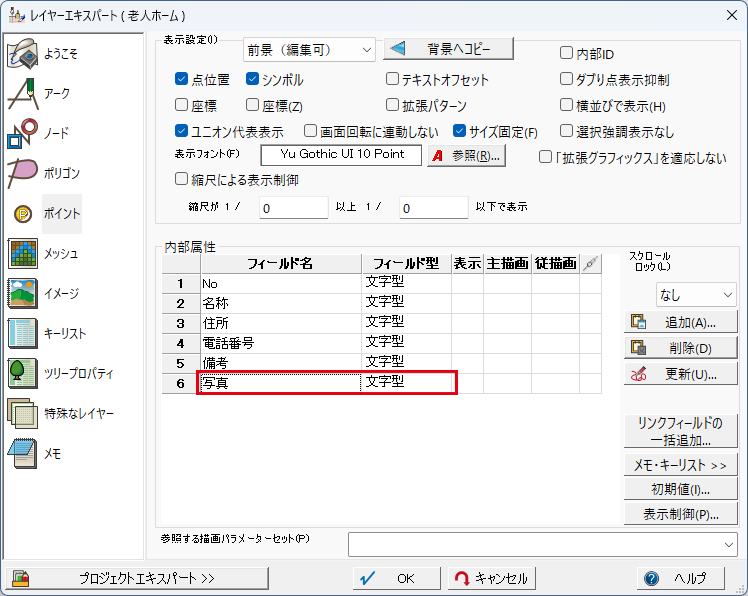Click the 縮尺 以上 scale input field

pyautogui.click(x=294, y=207)
